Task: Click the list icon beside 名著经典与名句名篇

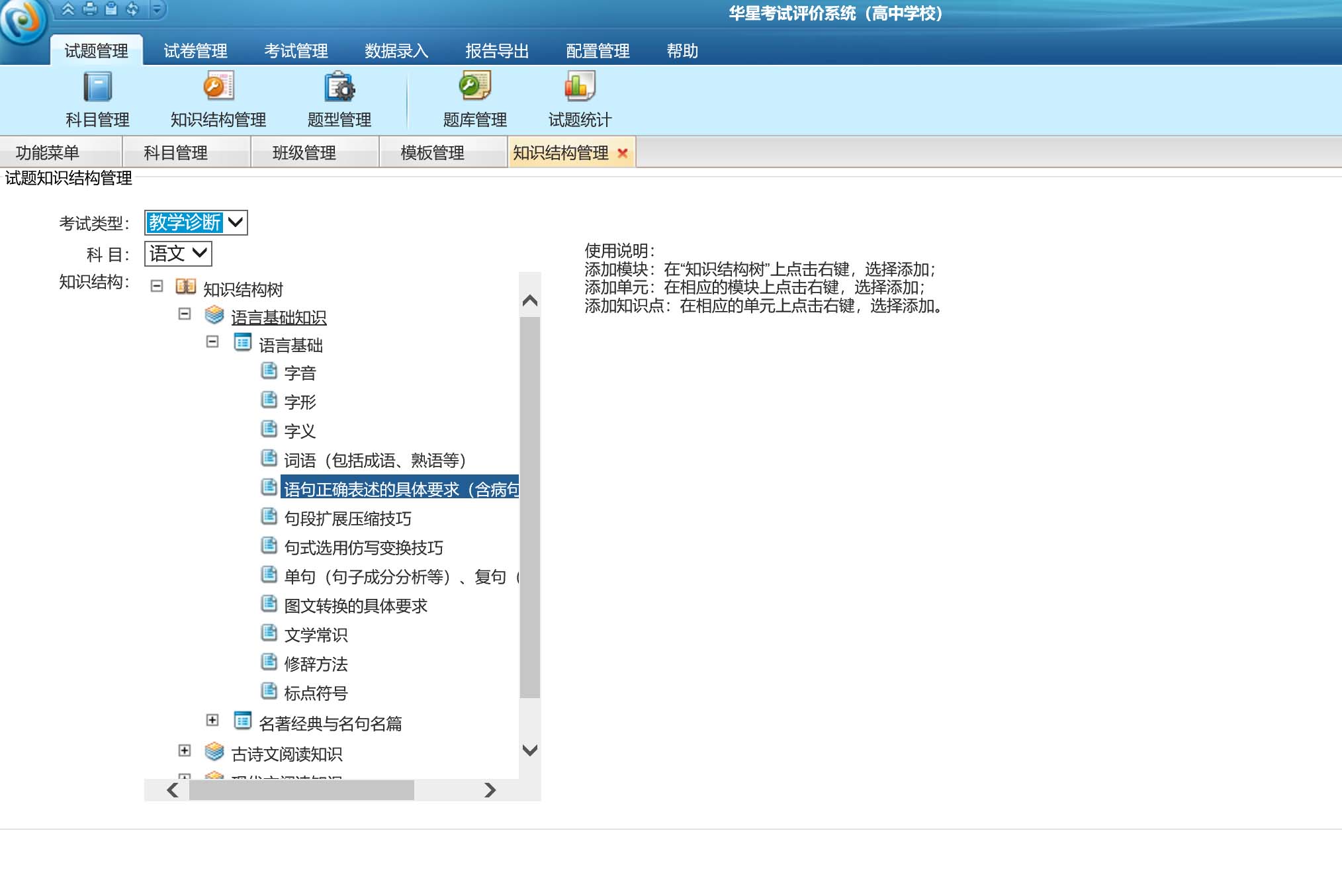Action: click(x=243, y=721)
